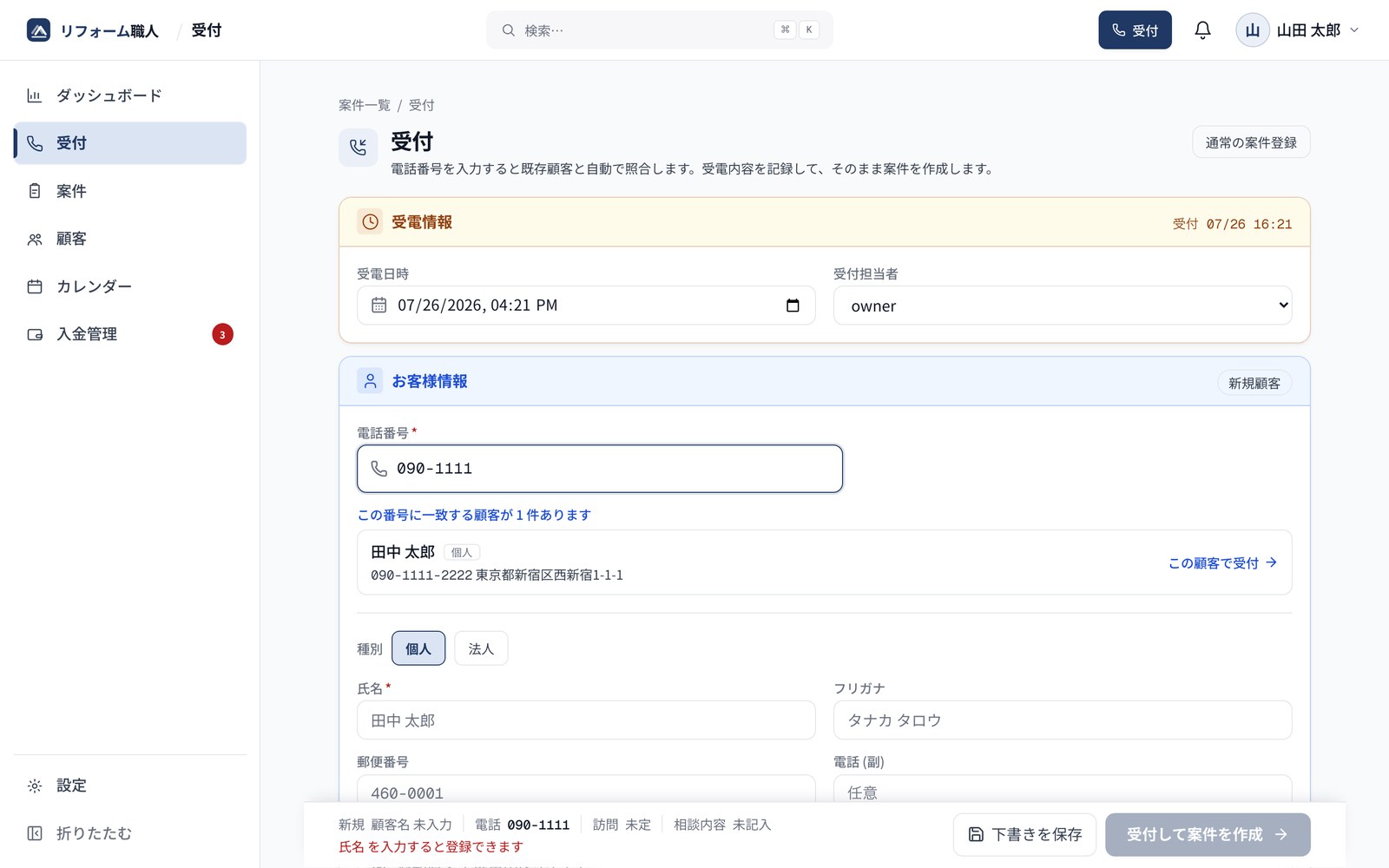Open the notifications bell
Image resolution: width=1389 pixels, height=868 pixels.
1202,30
